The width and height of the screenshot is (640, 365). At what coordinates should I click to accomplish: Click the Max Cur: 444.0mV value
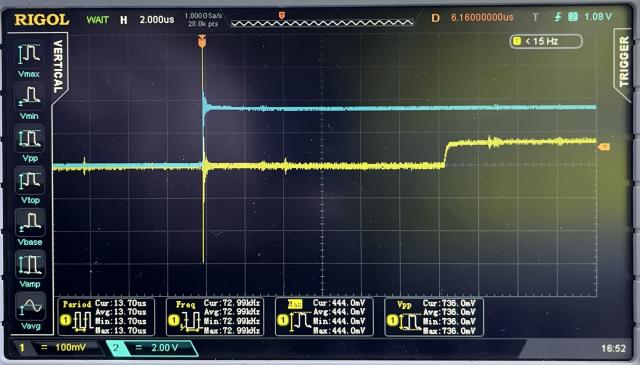click(339, 303)
